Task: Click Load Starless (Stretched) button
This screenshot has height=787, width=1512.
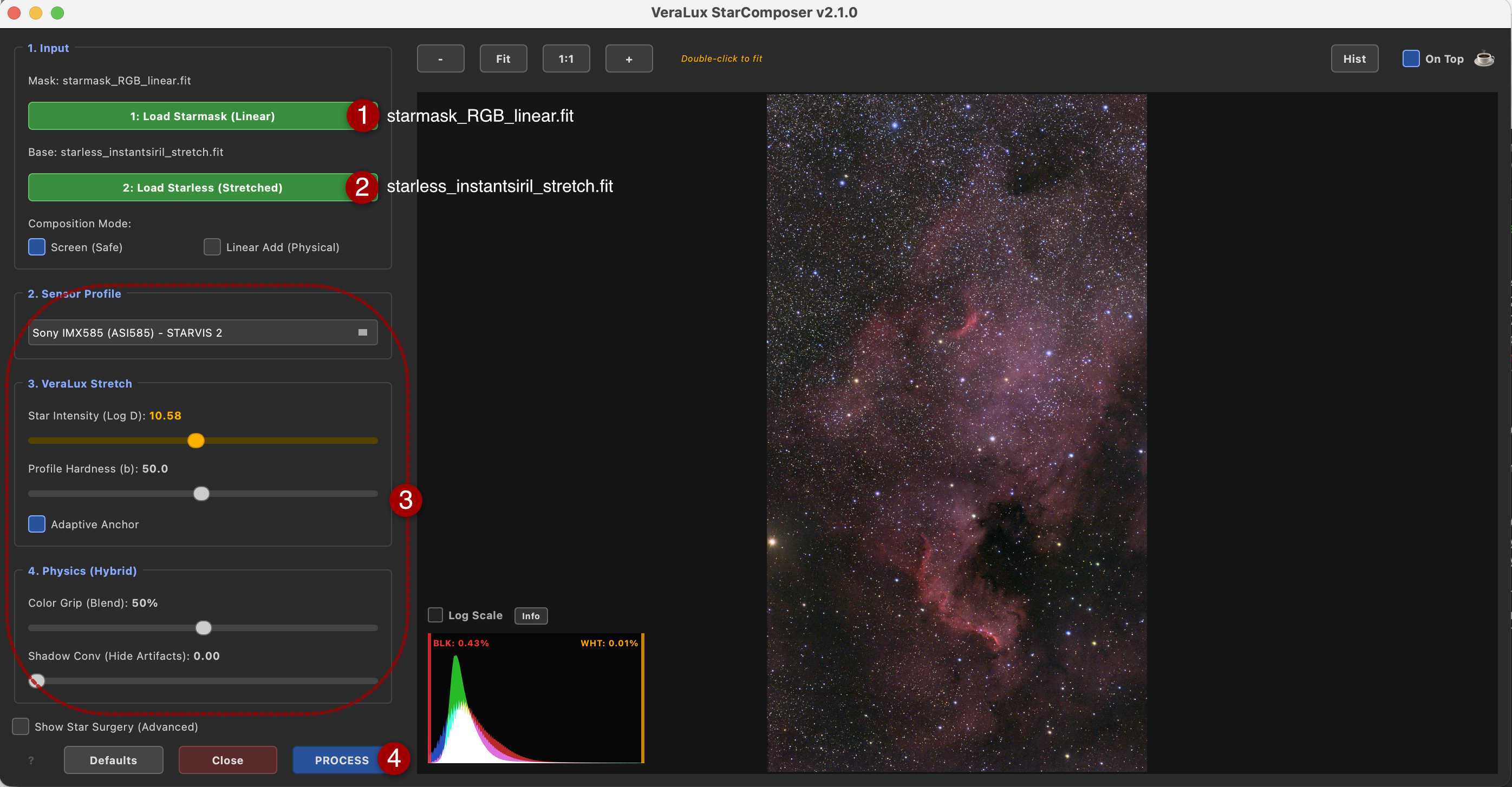Action: [x=203, y=188]
